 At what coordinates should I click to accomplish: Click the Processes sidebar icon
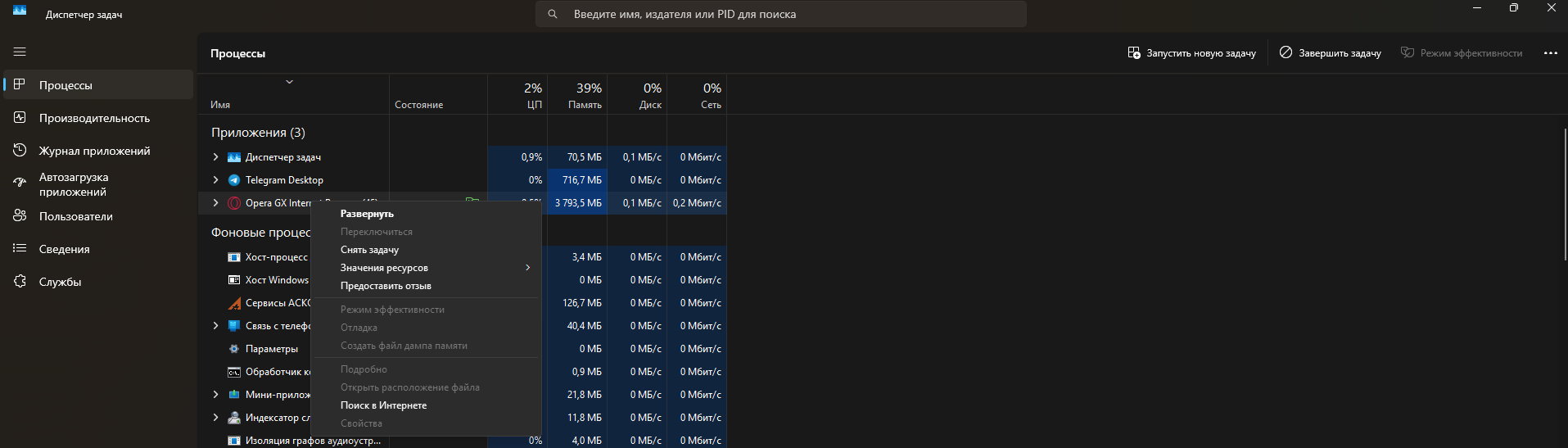(20, 84)
